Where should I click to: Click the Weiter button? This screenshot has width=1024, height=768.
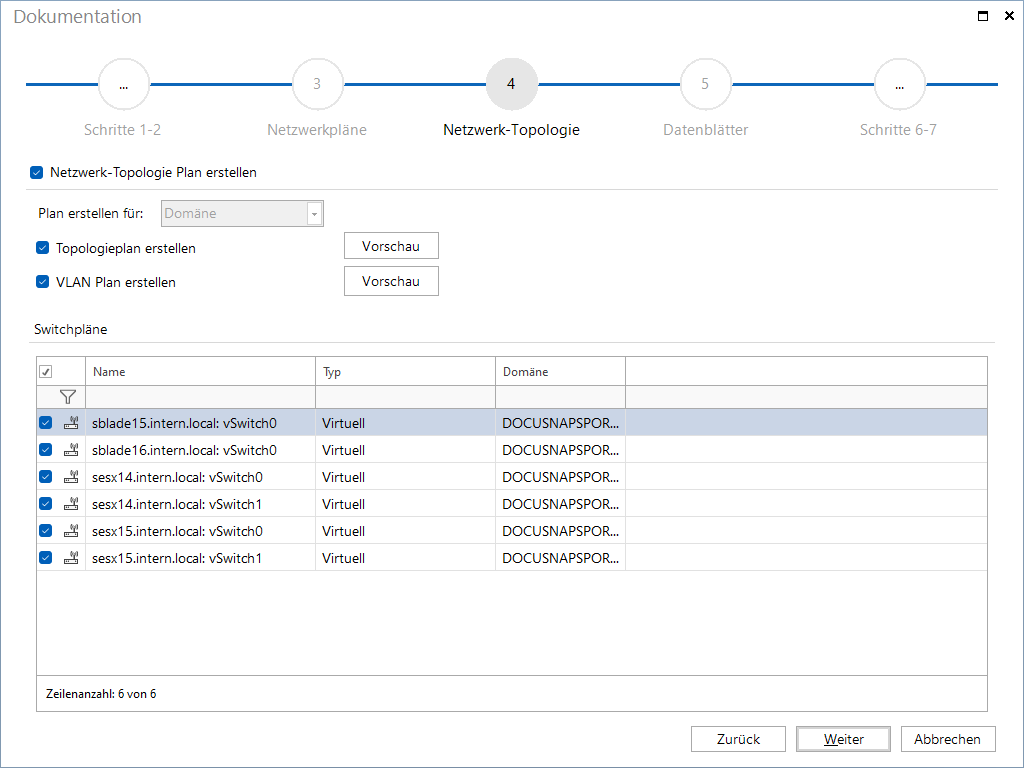tap(843, 739)
